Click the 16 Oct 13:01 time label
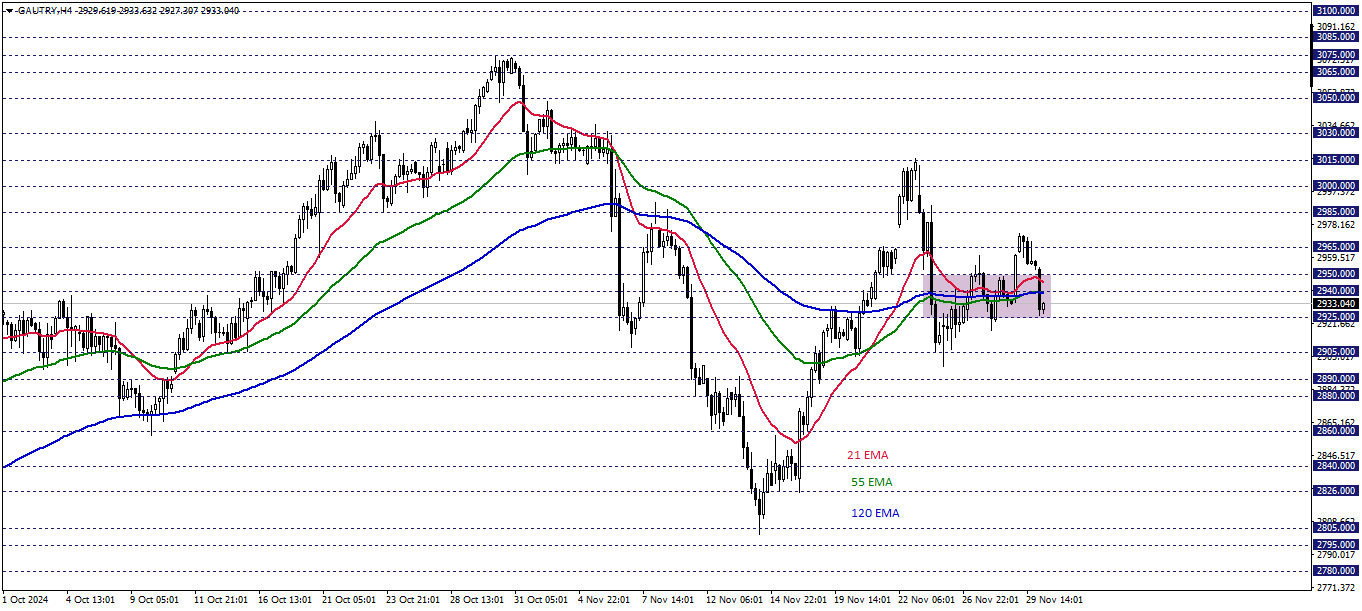The image size is (1362, 611). click(x=285, y=600)
